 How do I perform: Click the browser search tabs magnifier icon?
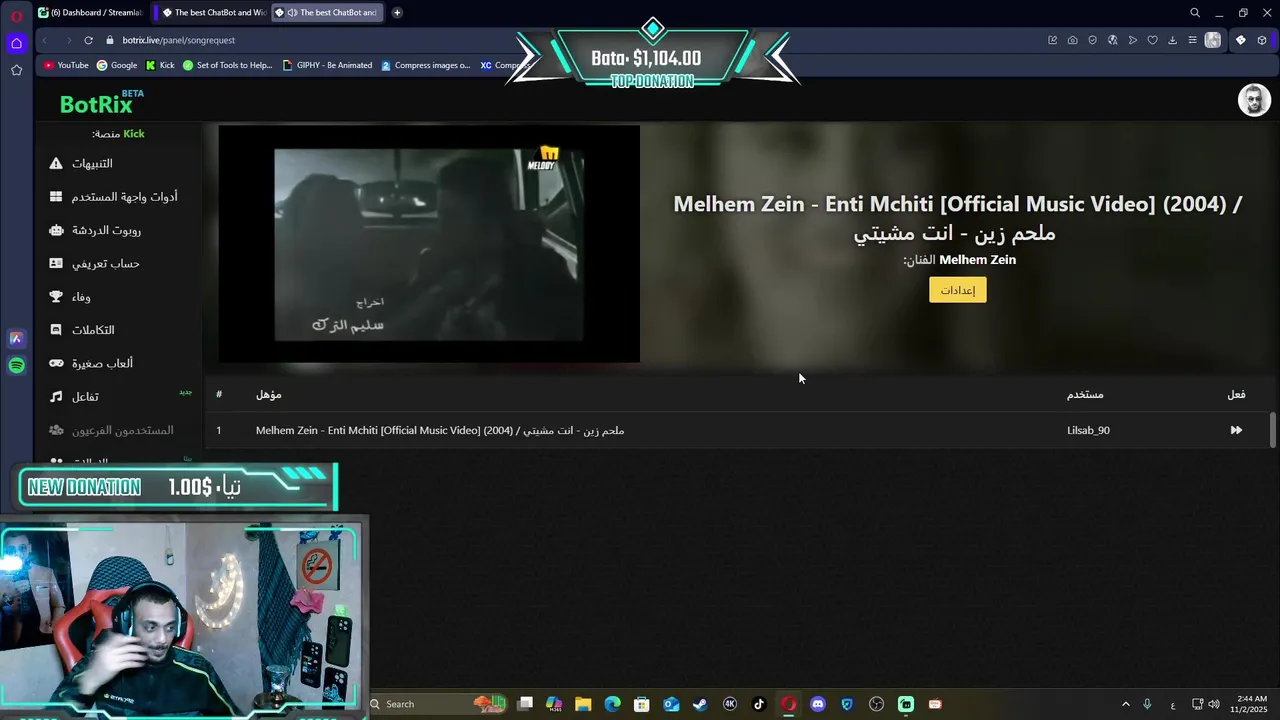tap(1195, 13)
